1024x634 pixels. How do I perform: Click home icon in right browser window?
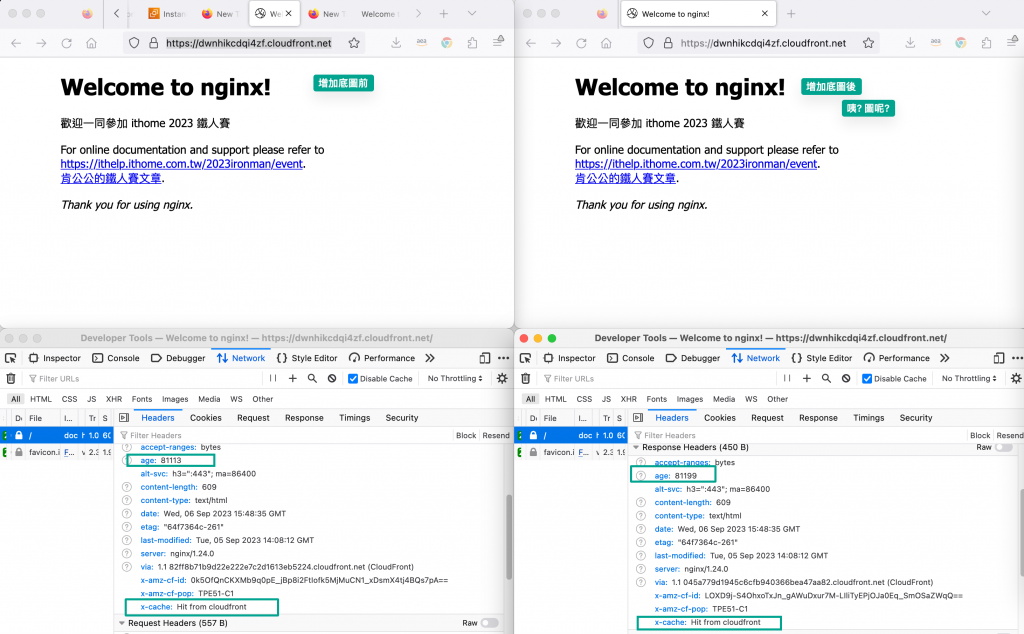tap(606, 43)
